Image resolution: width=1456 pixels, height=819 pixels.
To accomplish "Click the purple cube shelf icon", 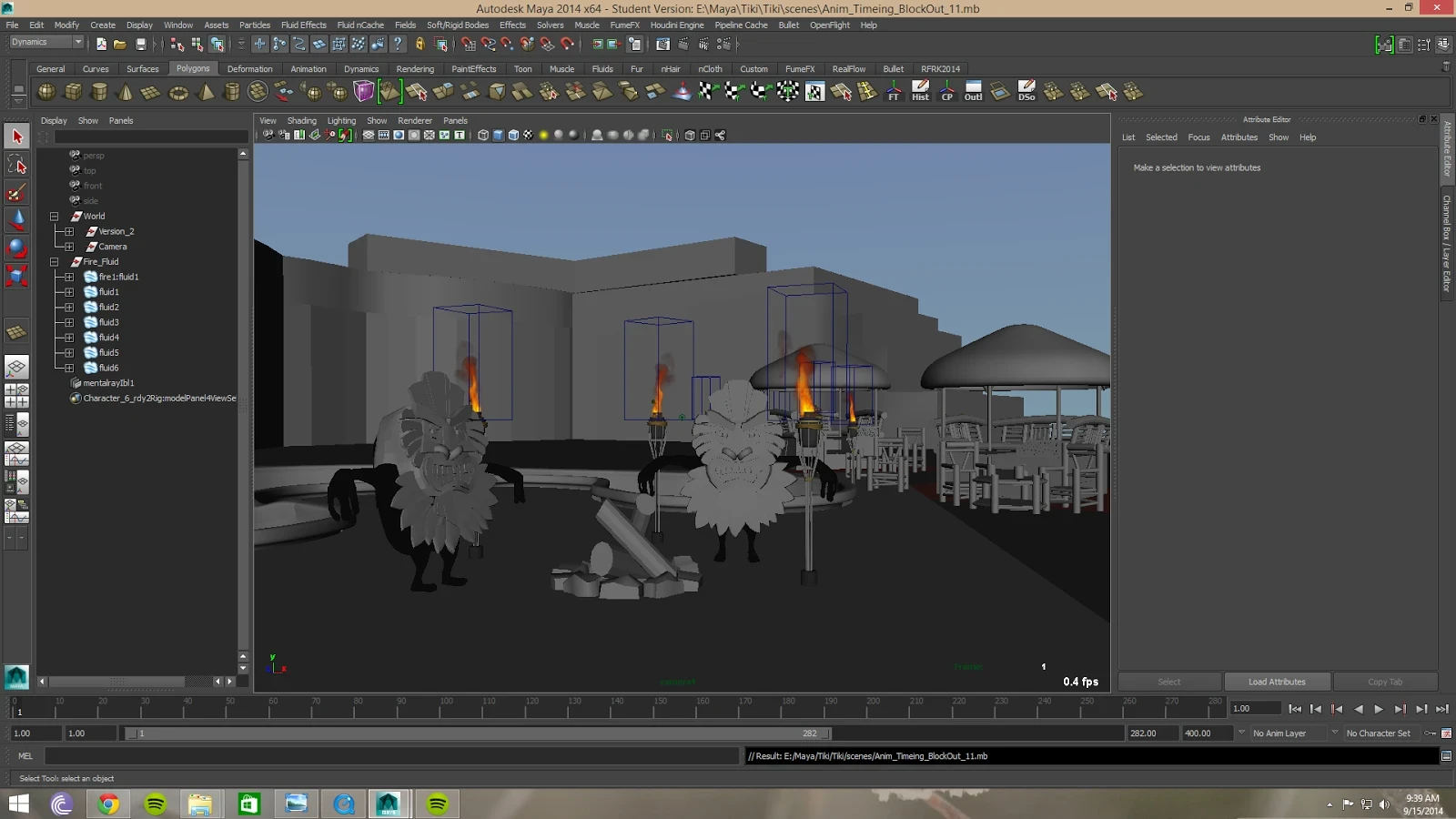I will click(x=364, y=92).
